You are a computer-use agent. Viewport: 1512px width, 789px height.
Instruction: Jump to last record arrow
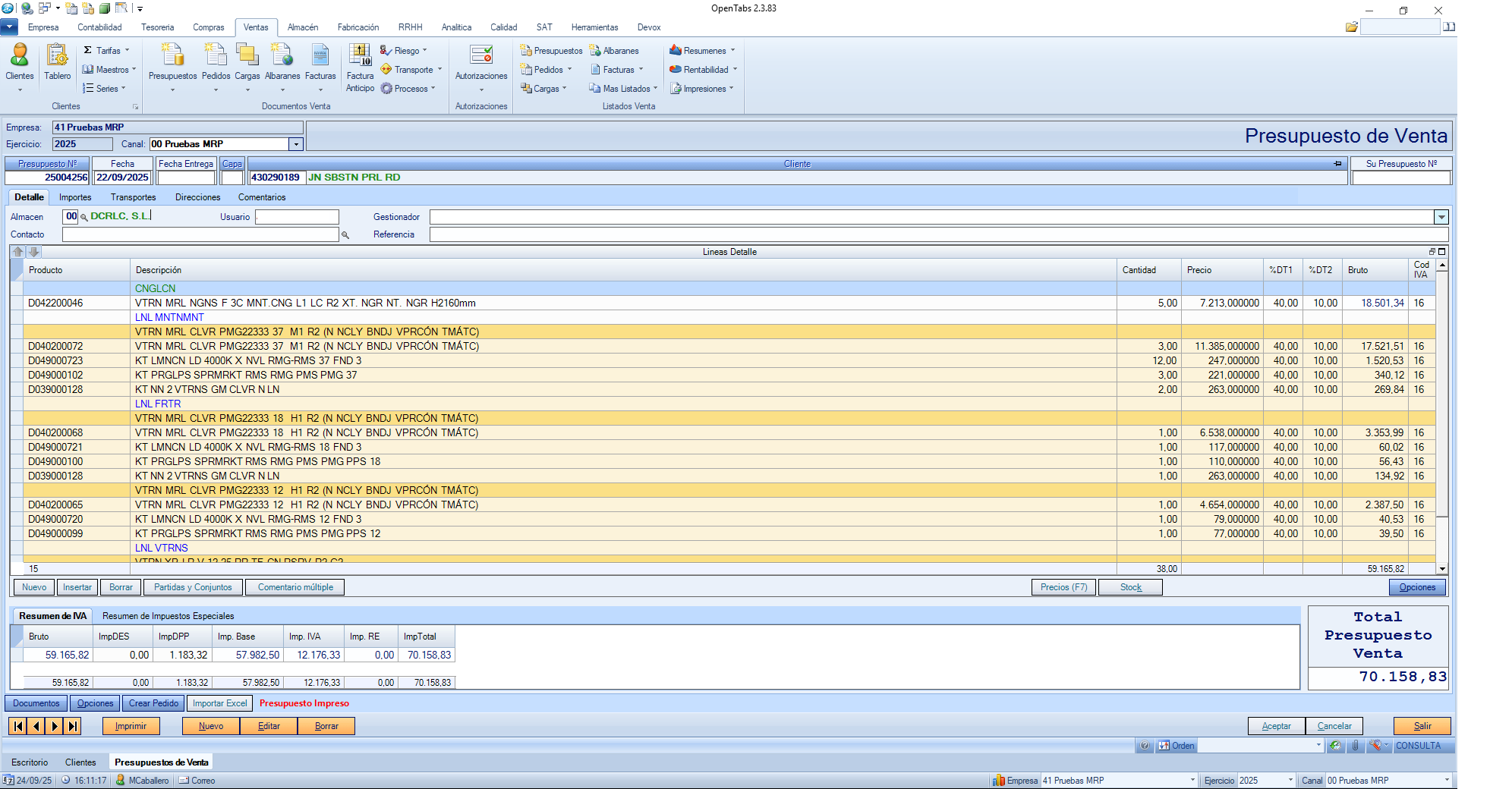(x=73, y=726)
